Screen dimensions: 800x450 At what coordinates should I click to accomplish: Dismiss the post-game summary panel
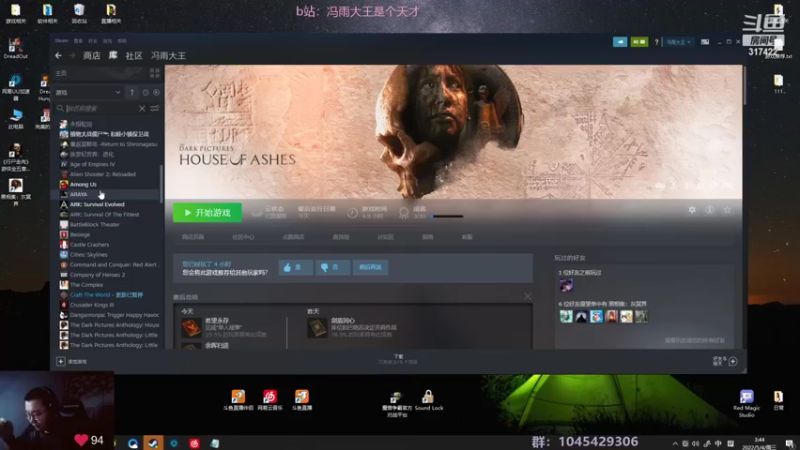tap(528, 296)
